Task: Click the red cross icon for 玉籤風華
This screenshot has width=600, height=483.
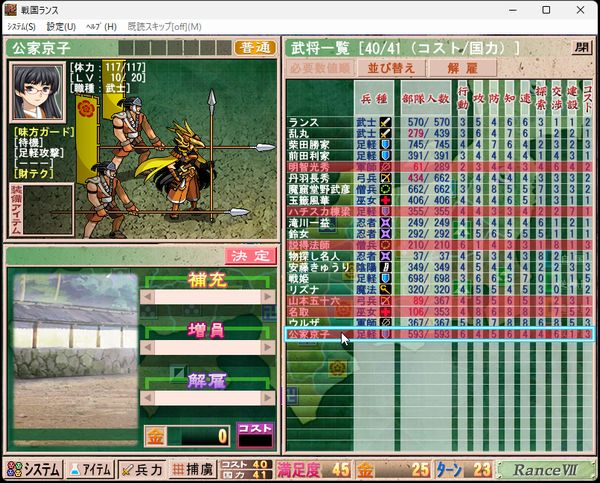Action: (385, 200)
